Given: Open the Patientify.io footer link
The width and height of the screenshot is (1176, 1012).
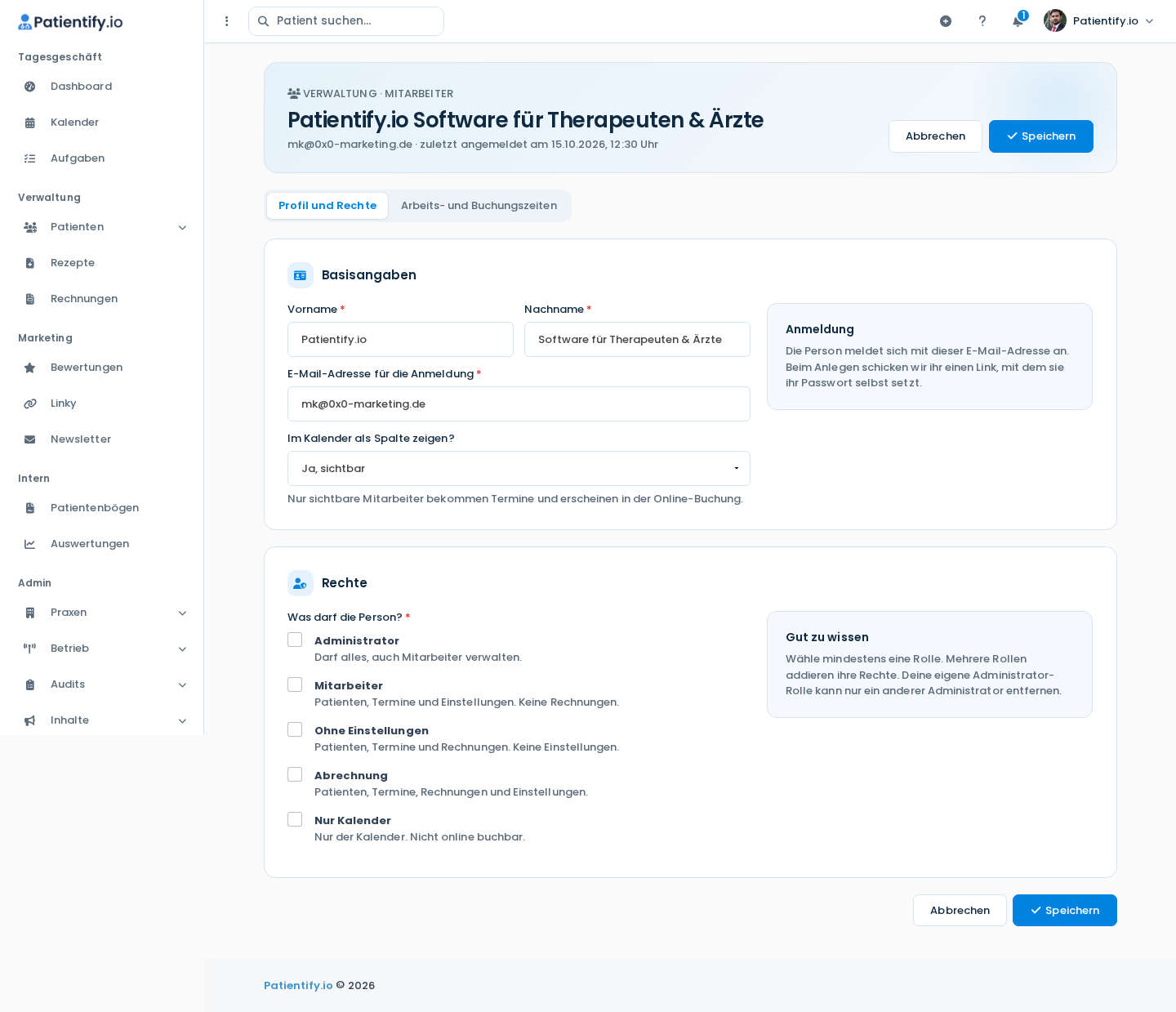Looking at the screenshot, I should 298,986.
